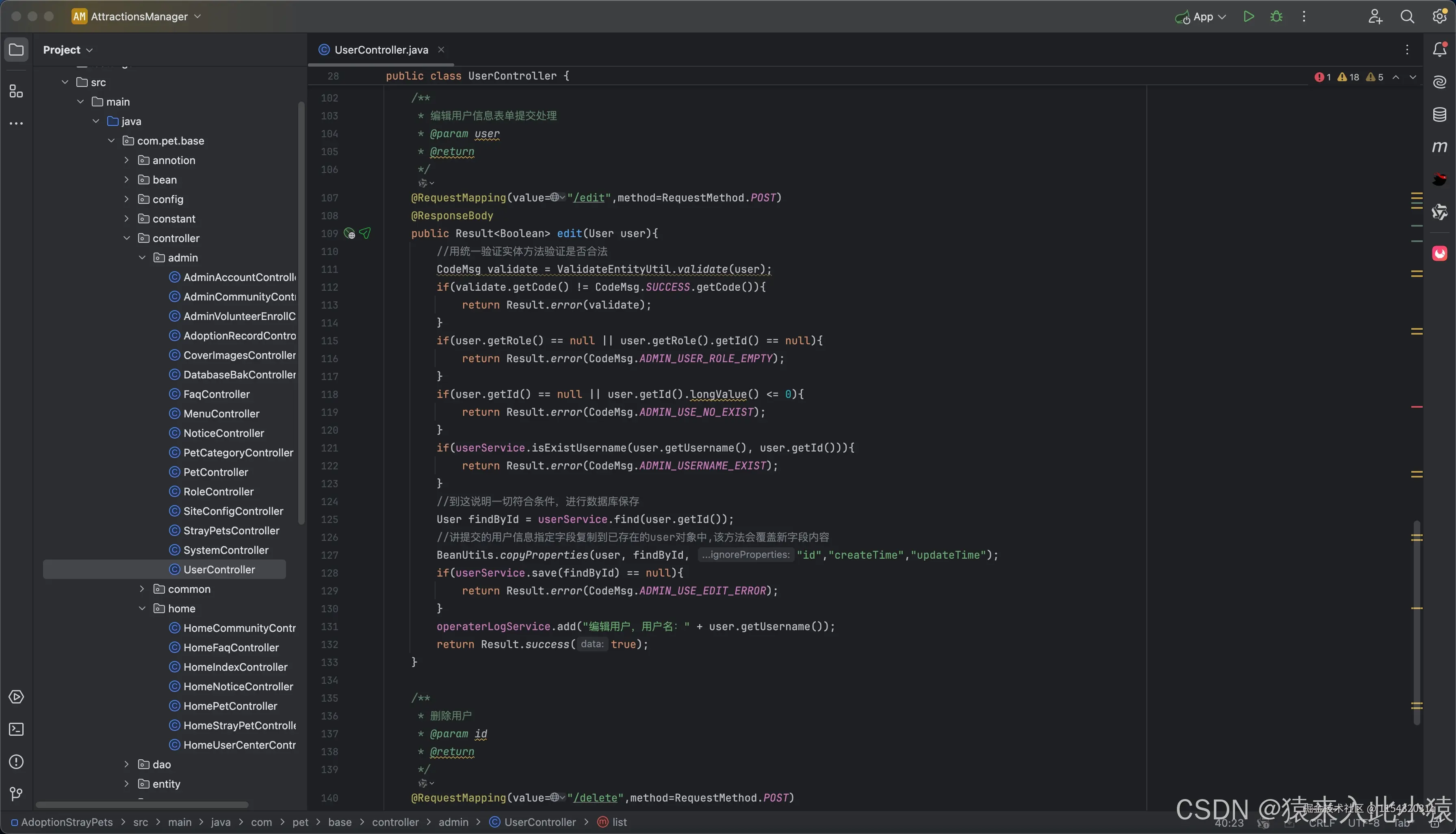Open the Git version control window
Viewport: 1456px width, 834px height.
(16, 793)
